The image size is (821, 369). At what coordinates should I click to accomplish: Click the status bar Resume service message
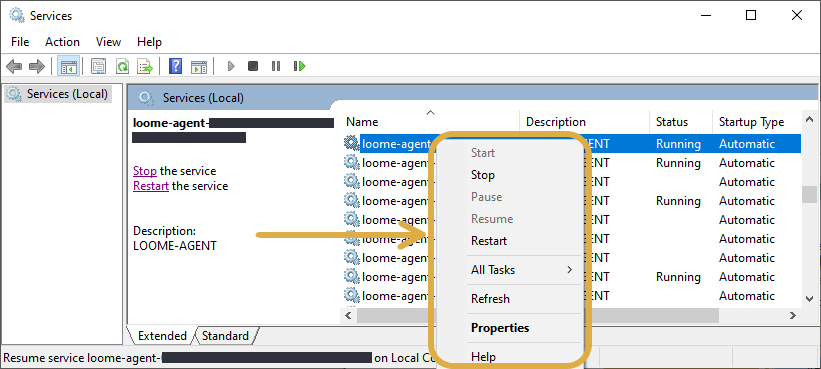(220, 358)
